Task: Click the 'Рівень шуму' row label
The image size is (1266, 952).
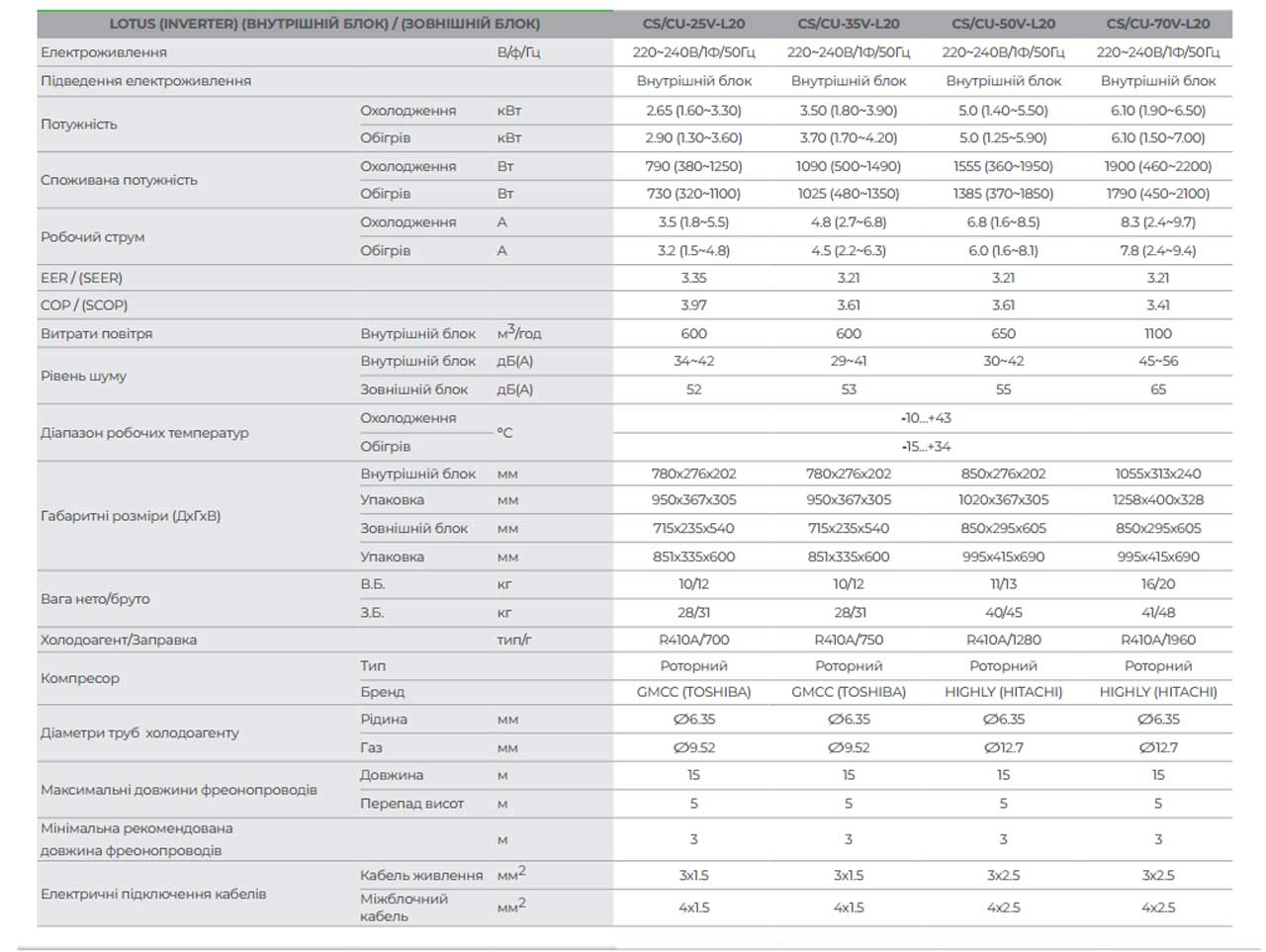Action: tap(83, 376)
